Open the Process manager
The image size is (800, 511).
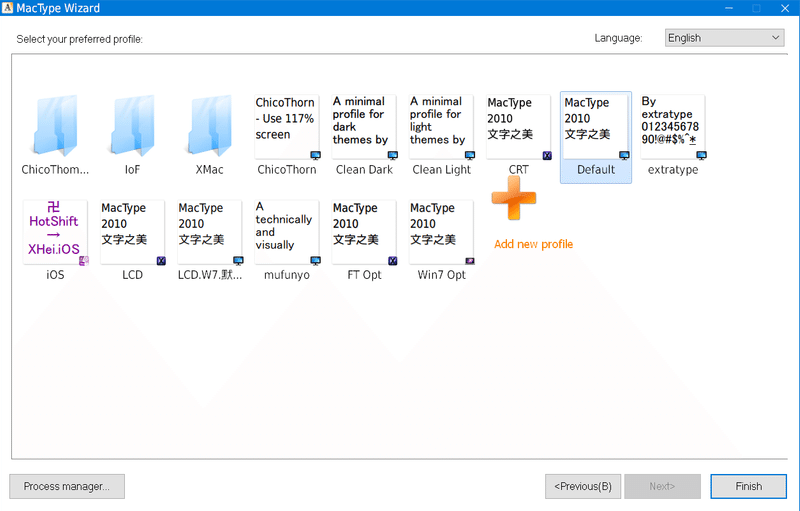pyautogui.click(x=67, y=487)
